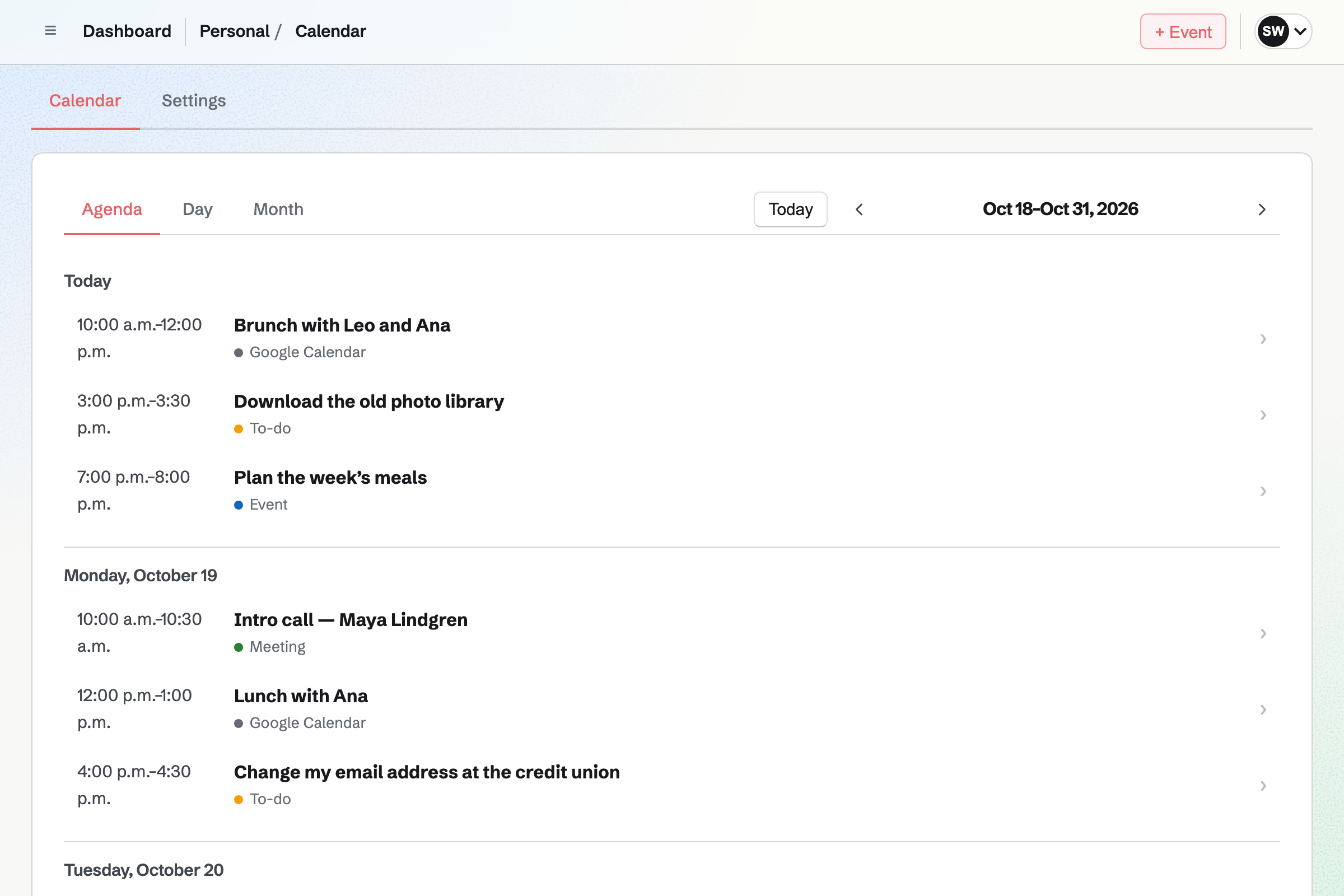Click the 10:00 a.m.–10:30 a.m. time label
The width and height of the screenshot is (1344, 896).
point(139,633)
